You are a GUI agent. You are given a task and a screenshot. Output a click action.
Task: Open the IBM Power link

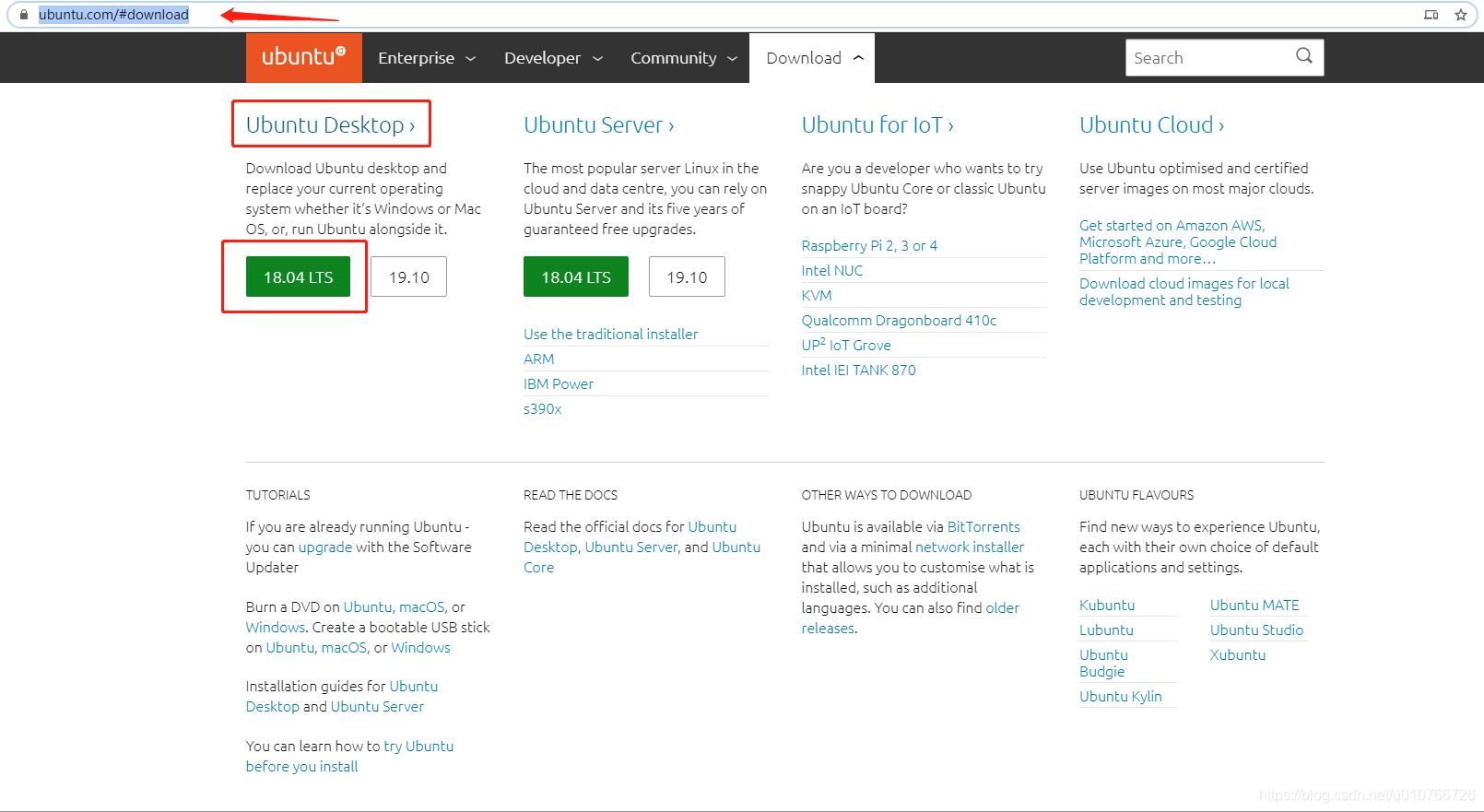click(x=559, y=383)
